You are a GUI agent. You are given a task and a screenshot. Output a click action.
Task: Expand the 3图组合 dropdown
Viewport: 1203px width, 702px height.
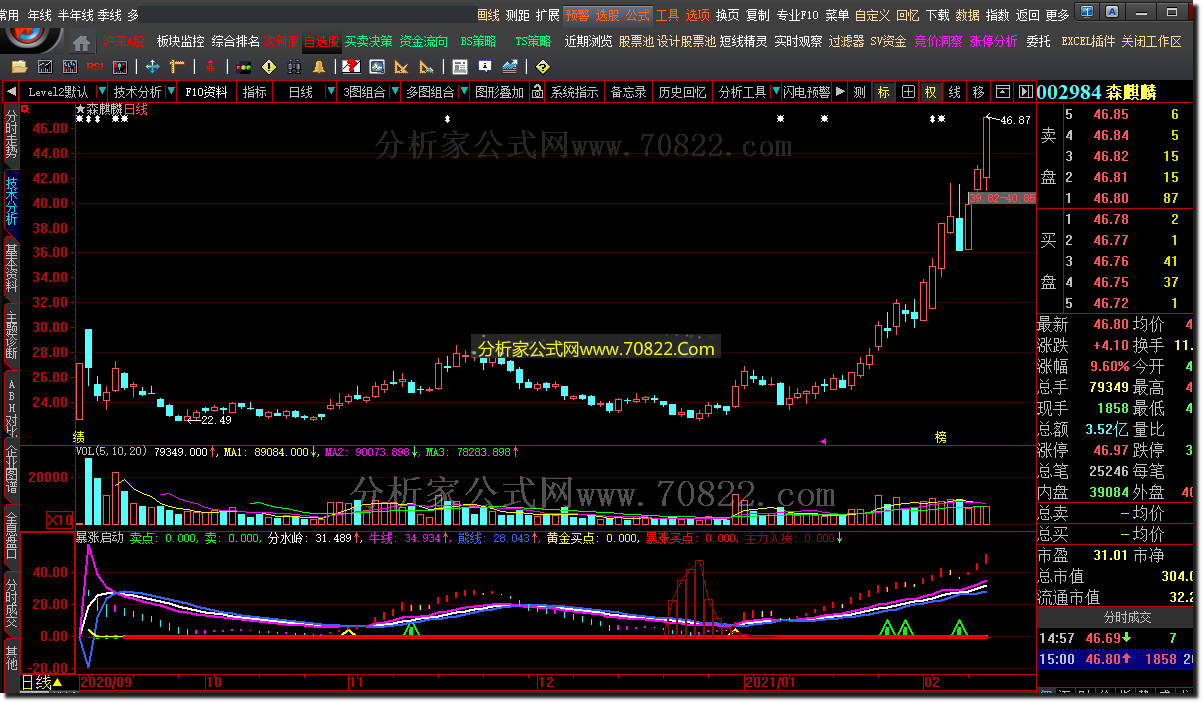click(395, 92)
